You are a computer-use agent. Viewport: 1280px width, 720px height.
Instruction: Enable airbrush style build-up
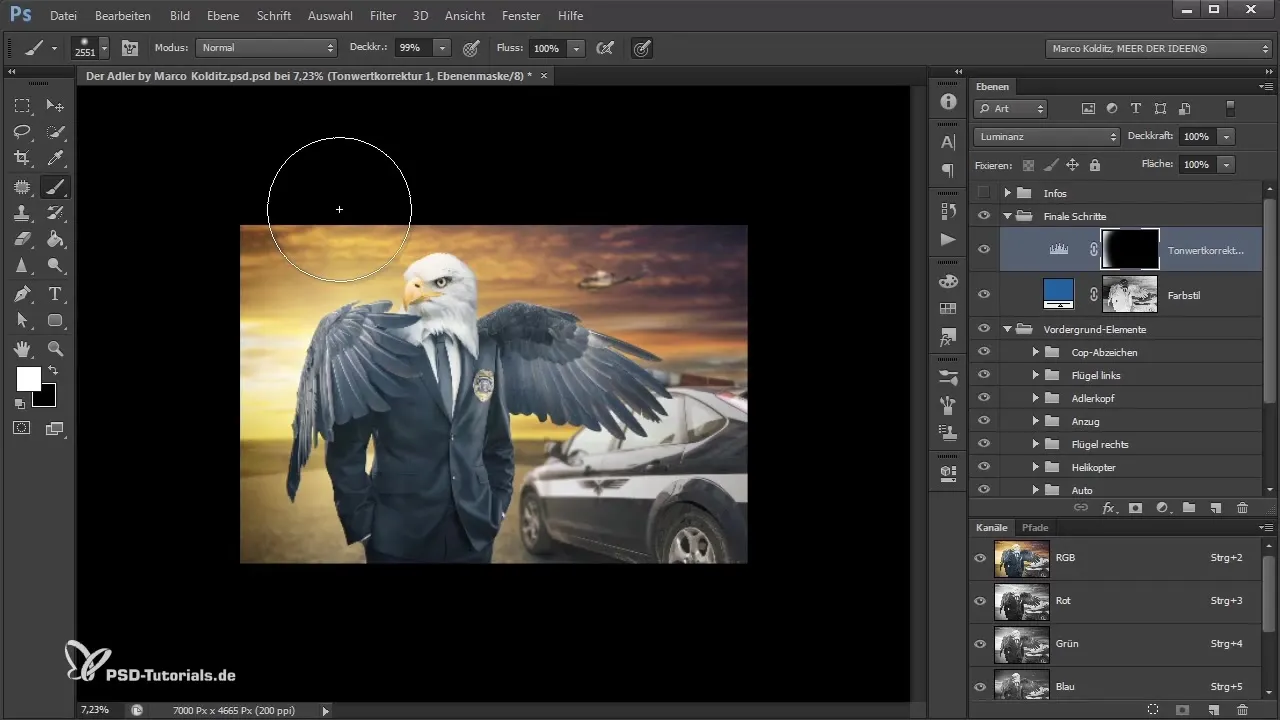pos(603,47)
